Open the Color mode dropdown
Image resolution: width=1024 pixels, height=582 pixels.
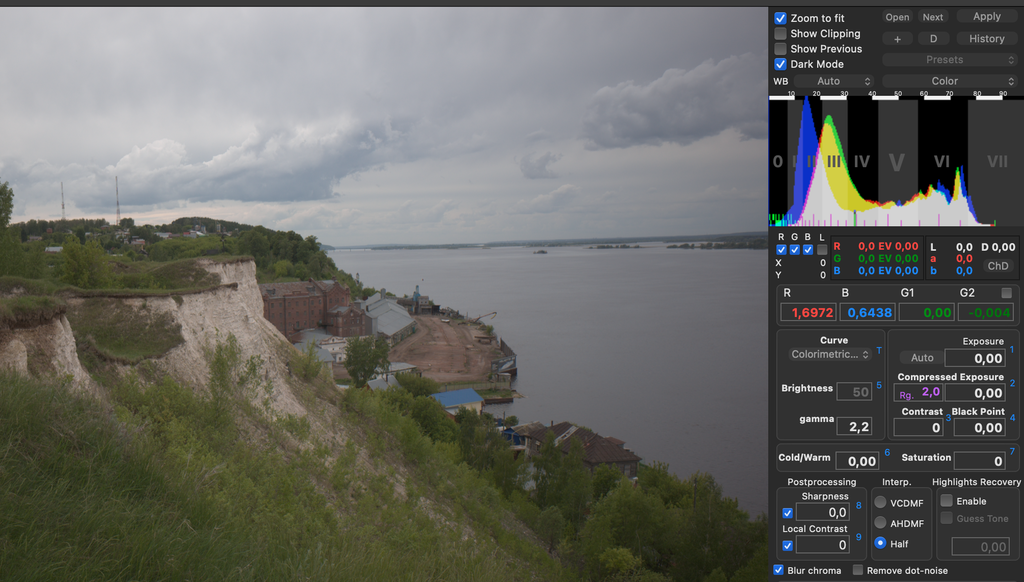(950, 81)
